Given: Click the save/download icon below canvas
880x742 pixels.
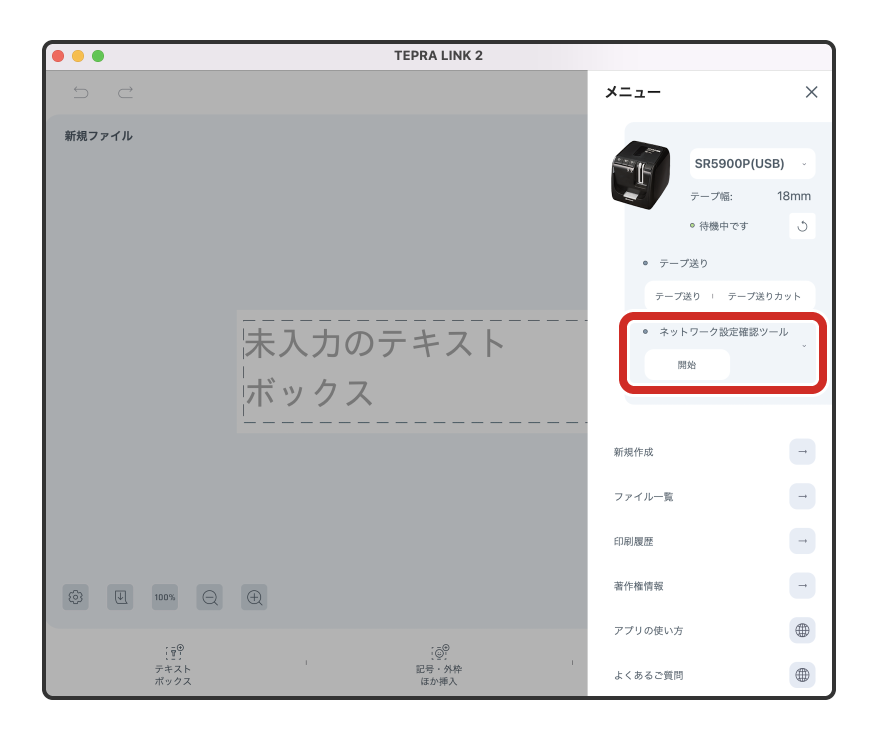Looking at the screenshot, I should [120, 597].
